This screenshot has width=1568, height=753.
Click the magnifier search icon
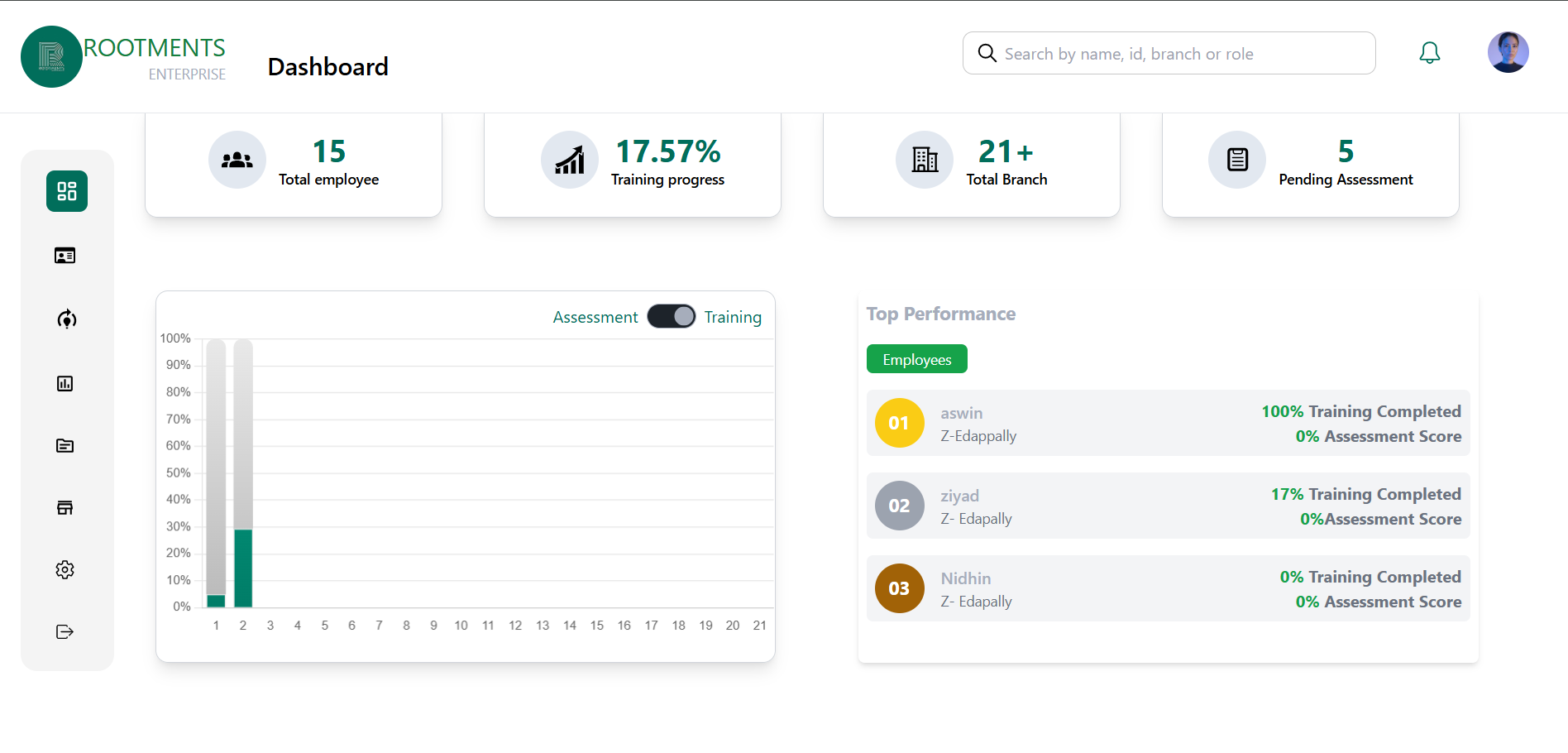pos(987,53)
